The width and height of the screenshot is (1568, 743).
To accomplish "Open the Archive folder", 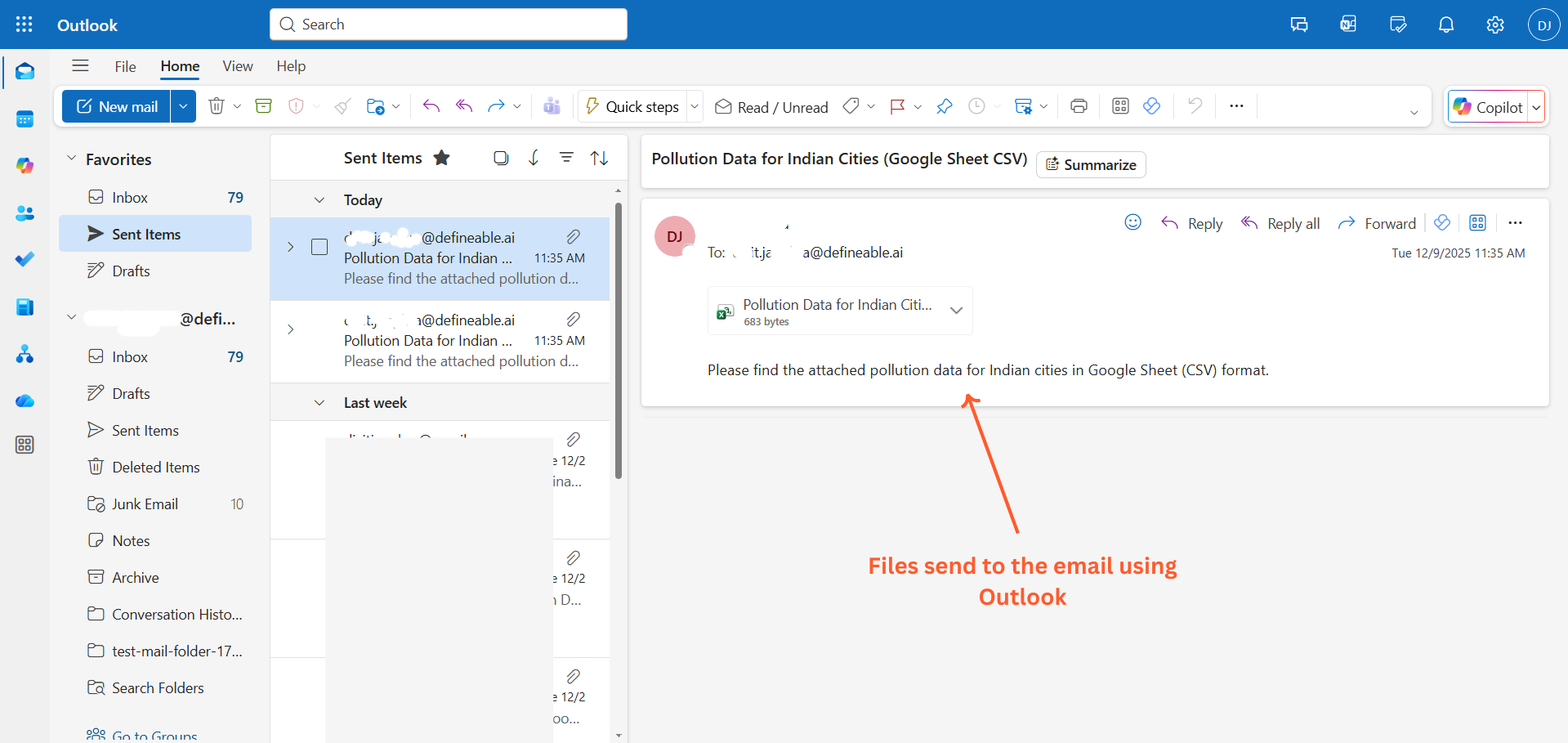I will (x=155, y=577).
